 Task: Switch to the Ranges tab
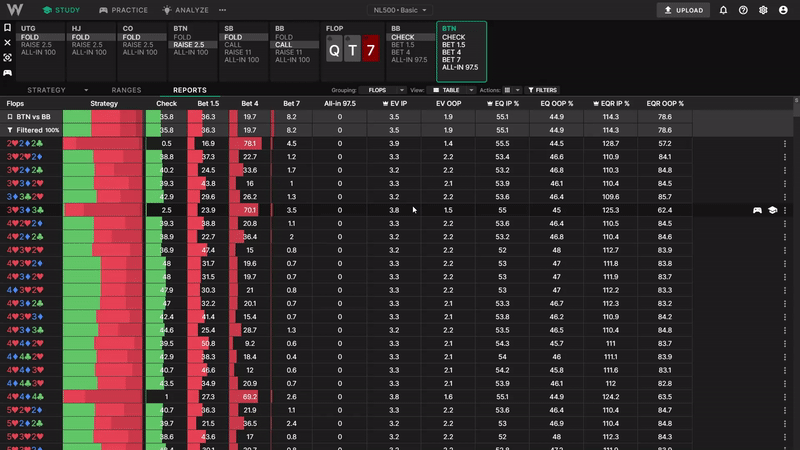tap(126, 90)
